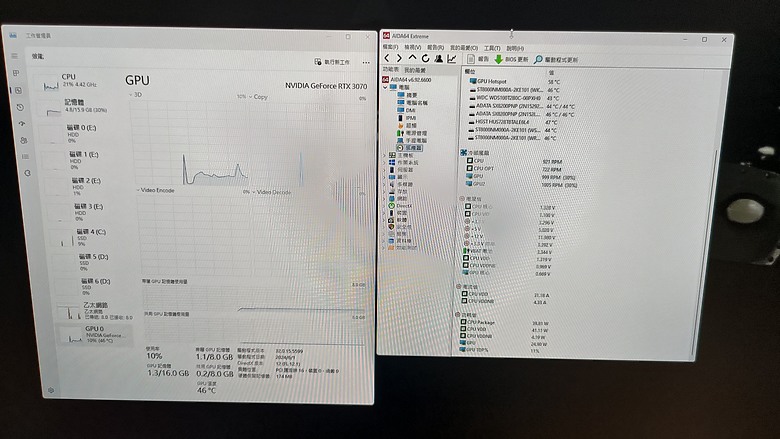Click Run new task button
Image resolution: width=780 pixels, height=439 pixels.
[332, 62]
